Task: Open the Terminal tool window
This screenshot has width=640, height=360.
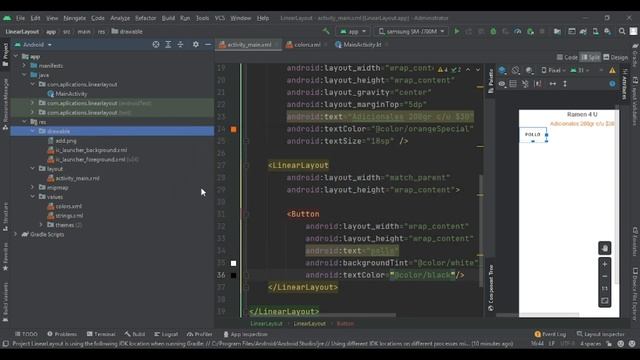Action: (101, 334)
